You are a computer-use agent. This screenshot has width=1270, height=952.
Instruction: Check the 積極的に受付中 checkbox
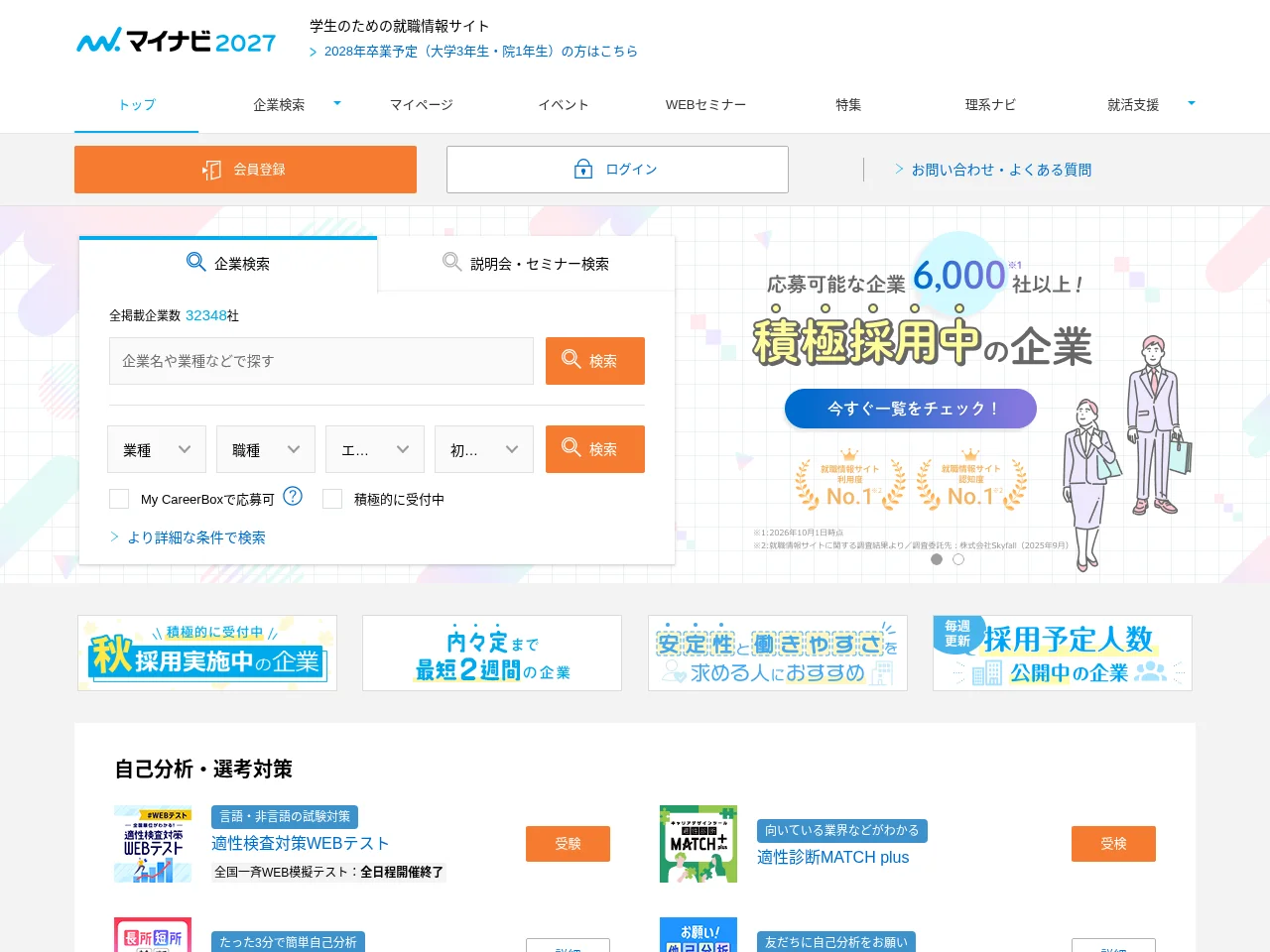tap(332, 499)
